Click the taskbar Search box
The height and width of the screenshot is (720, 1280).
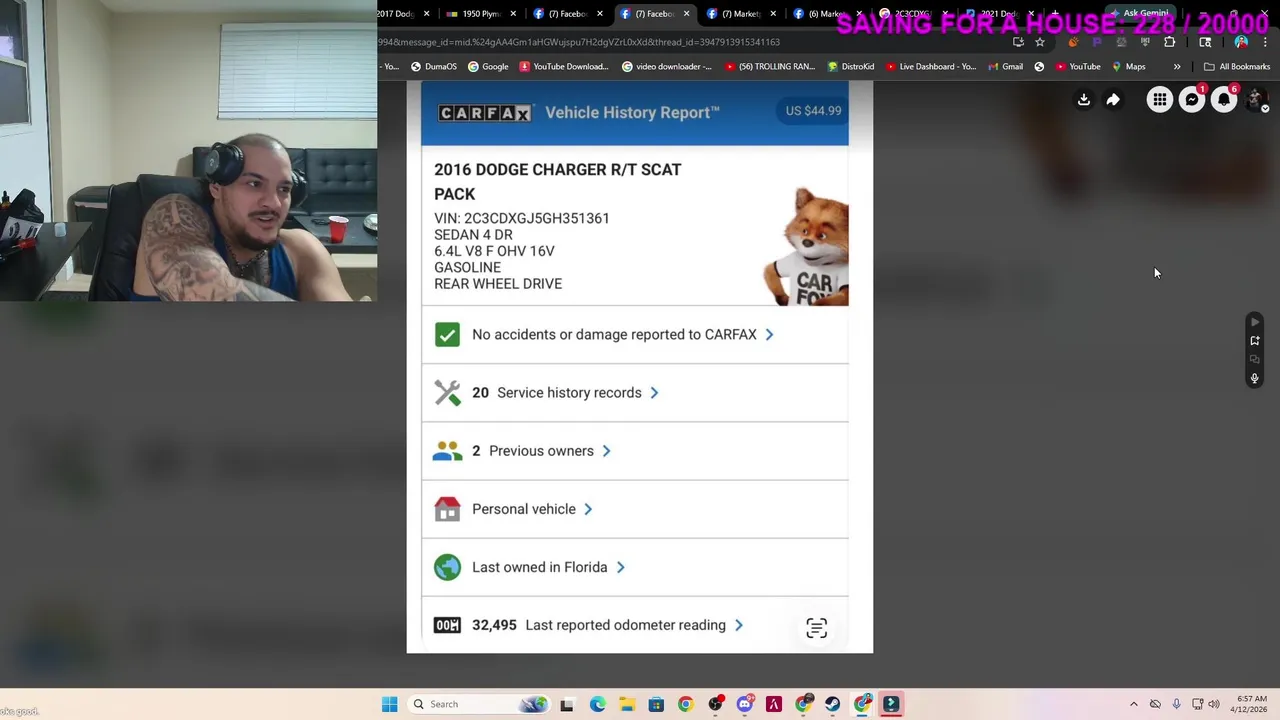tap(478, 704)
